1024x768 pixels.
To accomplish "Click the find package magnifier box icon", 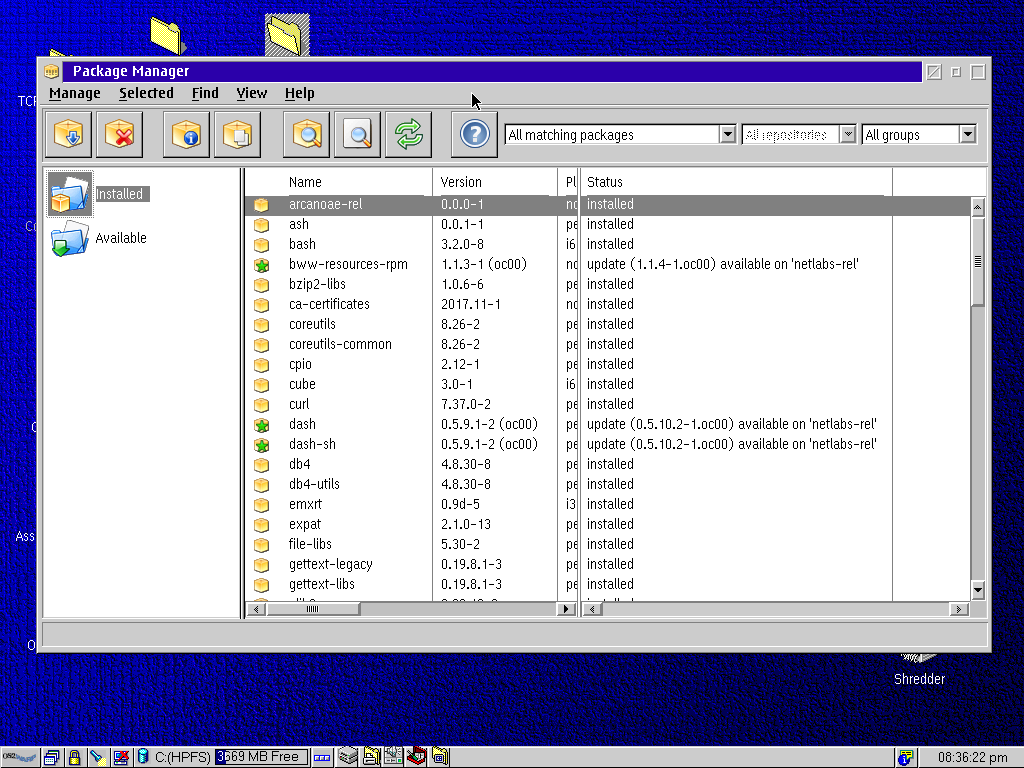I will 306,135.
